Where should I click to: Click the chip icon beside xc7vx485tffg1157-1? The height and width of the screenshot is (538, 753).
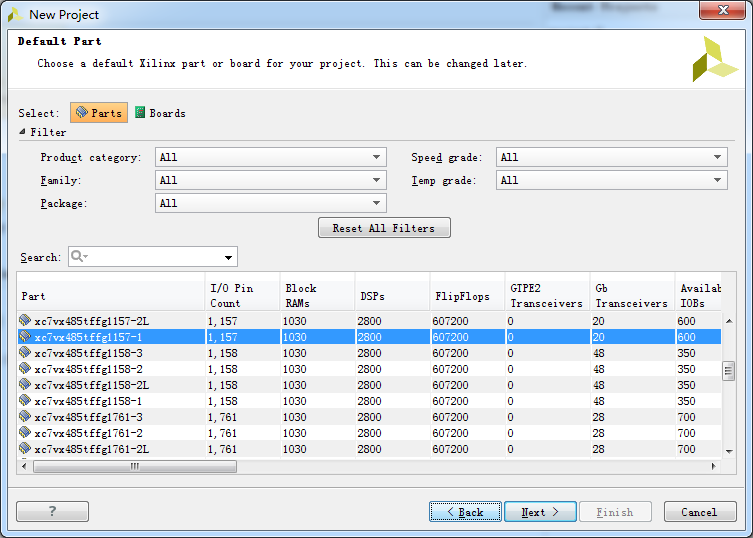(x=25, y=336)
